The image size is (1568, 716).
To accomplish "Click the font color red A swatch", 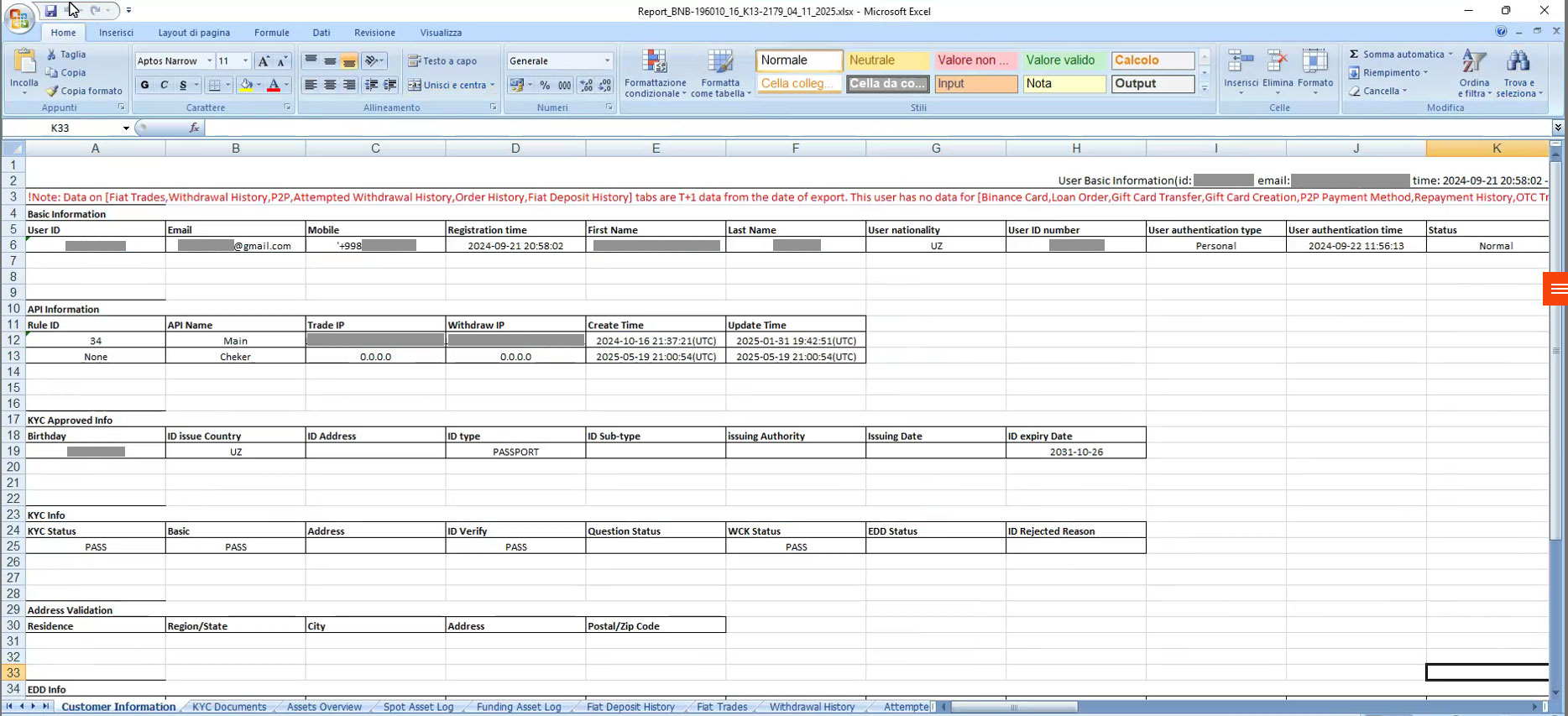I will 273,85.
